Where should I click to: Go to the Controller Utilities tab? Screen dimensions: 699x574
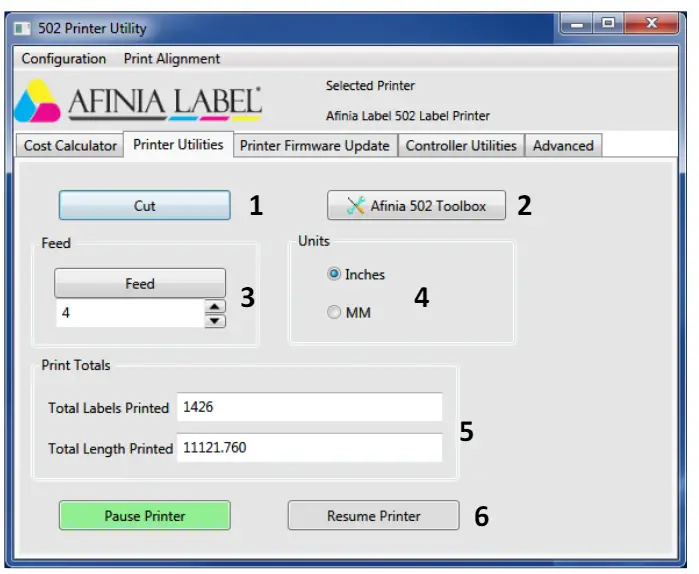pyautogui.click(x=460, y=146)
